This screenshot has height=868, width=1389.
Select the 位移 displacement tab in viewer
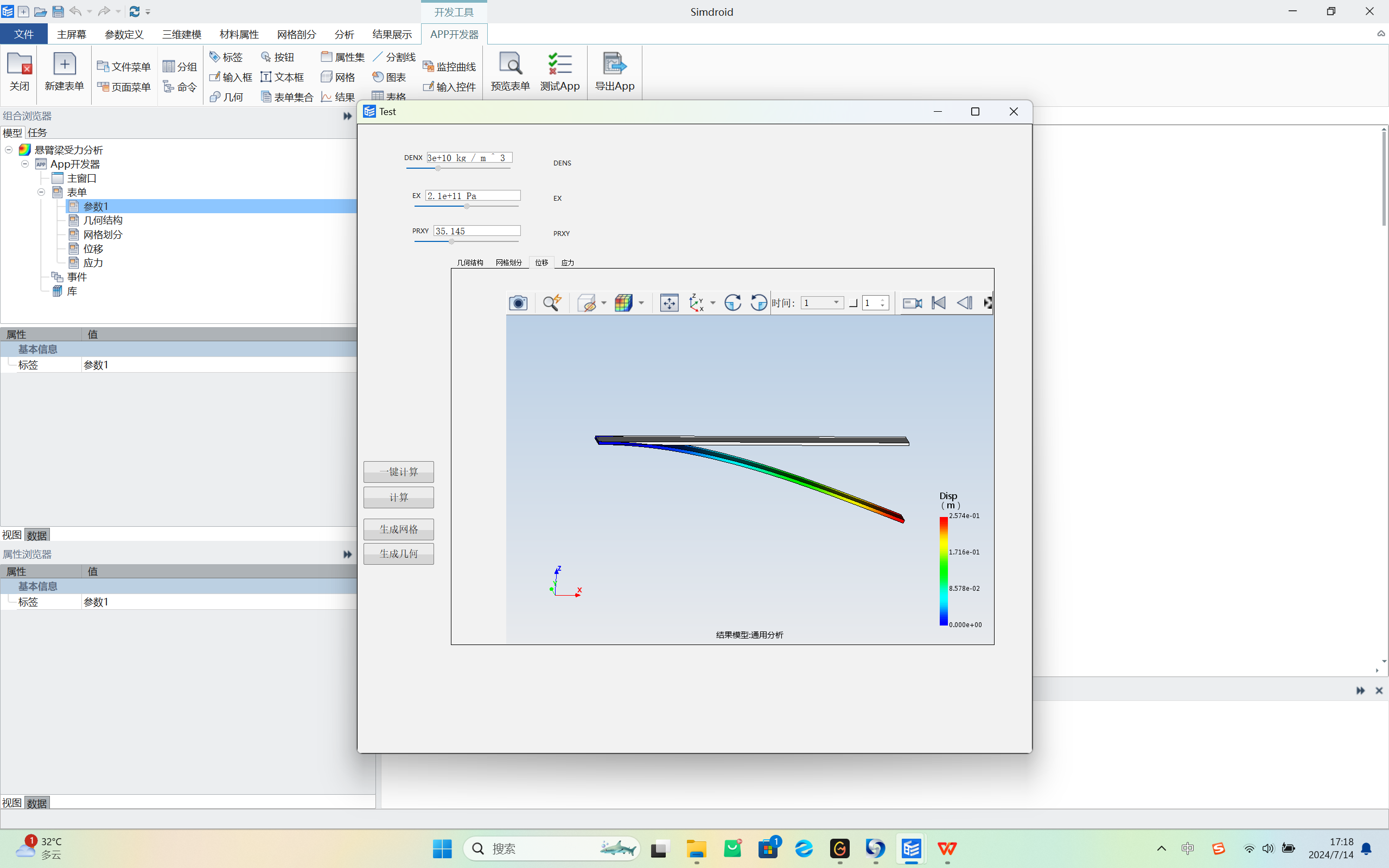point(540,262)
